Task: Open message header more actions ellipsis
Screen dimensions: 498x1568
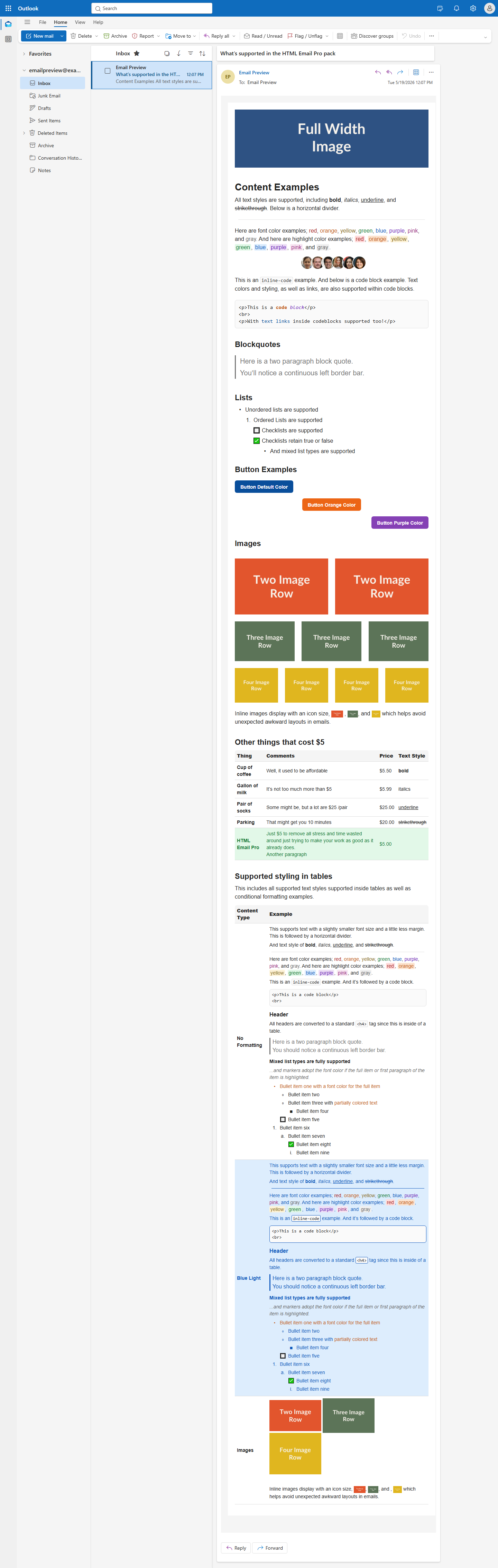Action: pyautogui.click(x=431, y=73)
